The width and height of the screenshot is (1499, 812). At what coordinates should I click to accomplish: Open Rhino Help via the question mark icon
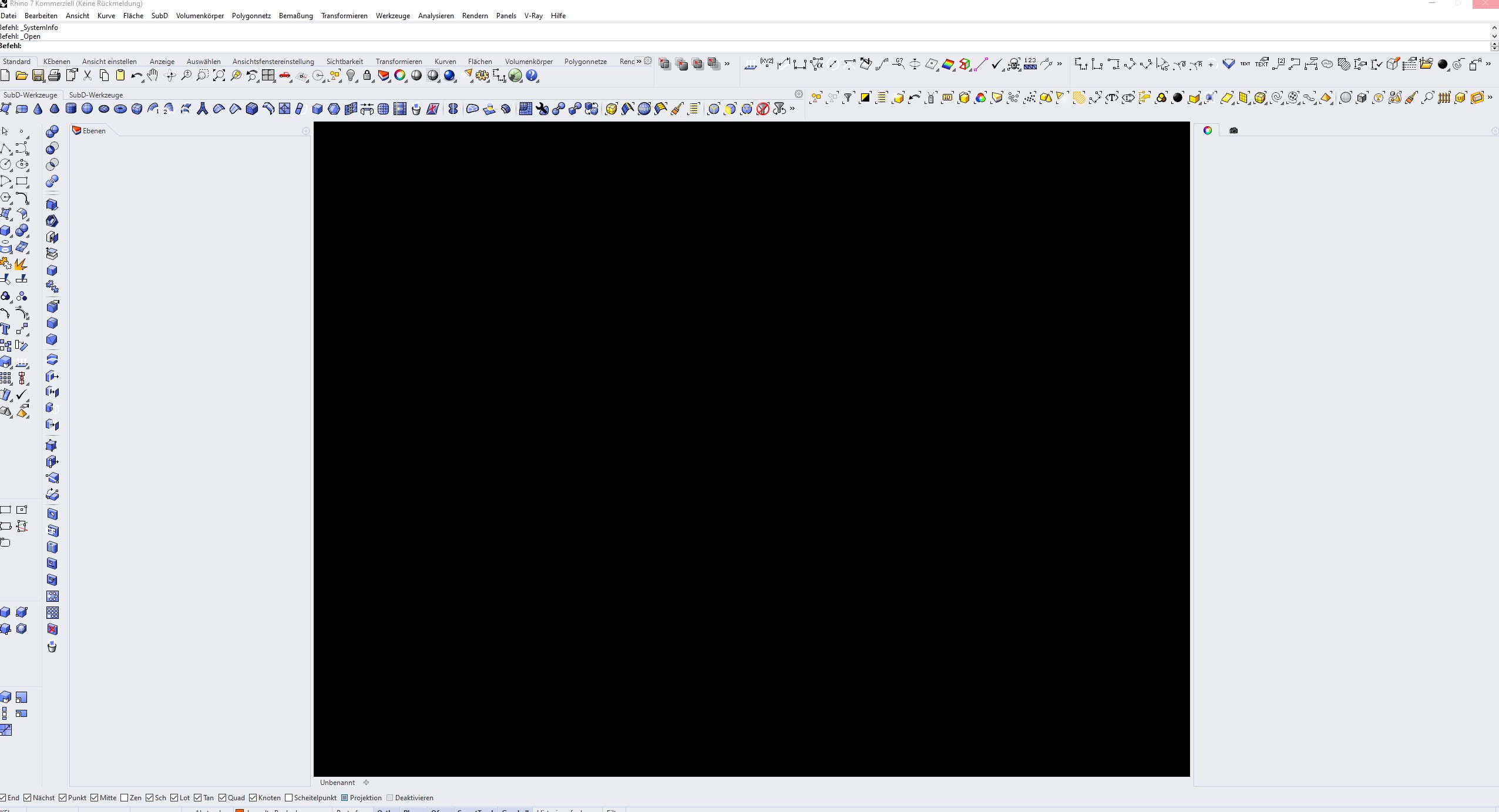pyautogui.click(x=532, y=75)
